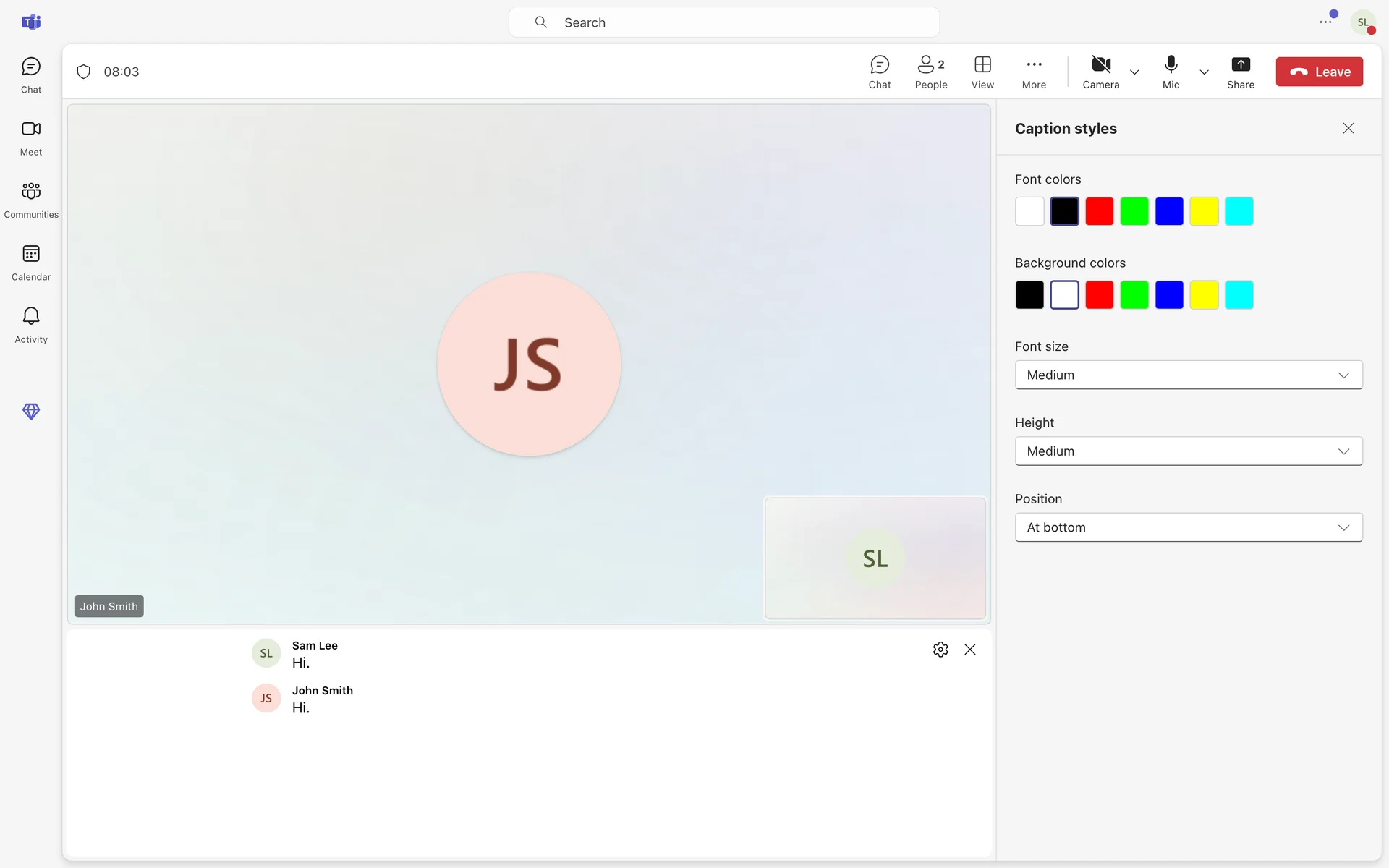Select red font color swatch
The image size is (1389, 868).
click(1099, 211)
